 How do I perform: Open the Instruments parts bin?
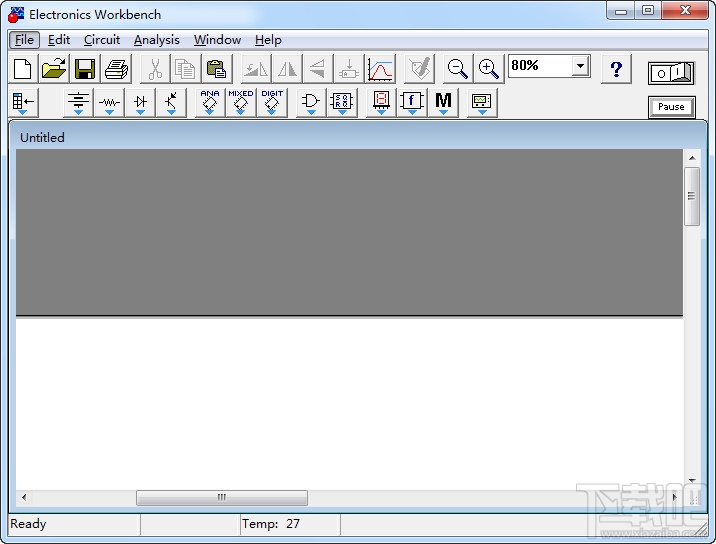(x=482, y=103)
